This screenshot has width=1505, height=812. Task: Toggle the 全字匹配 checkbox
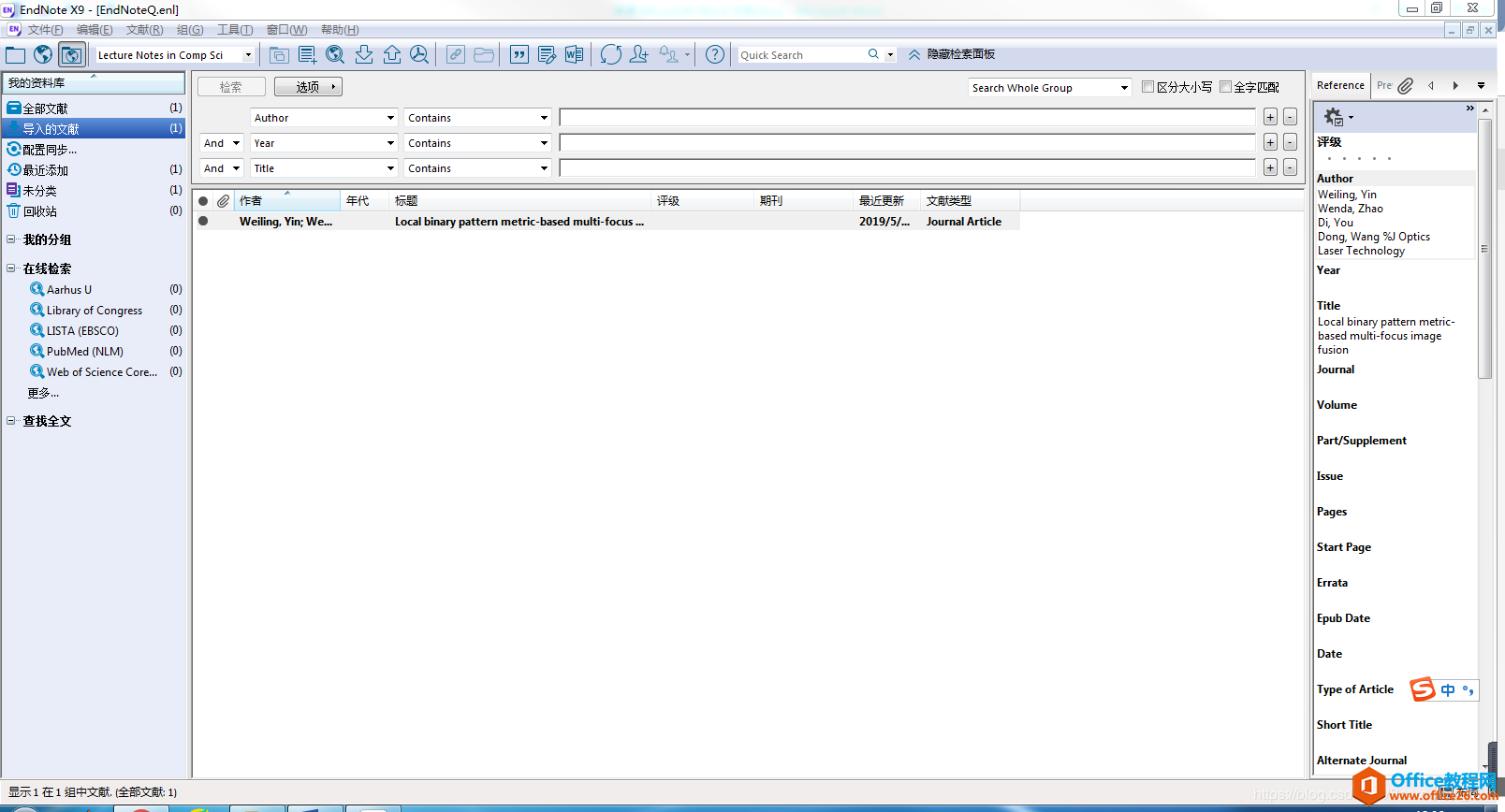(x=1225, y=87)
